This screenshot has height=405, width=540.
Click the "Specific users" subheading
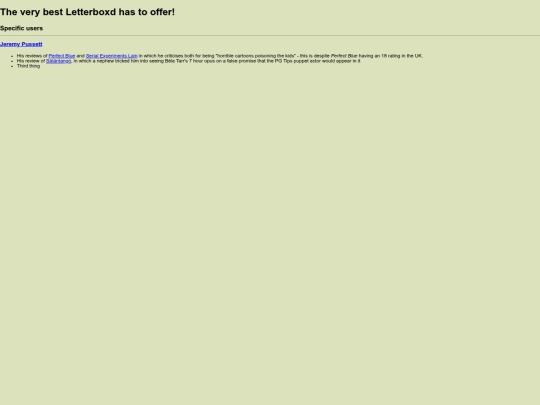pos(21,28)
